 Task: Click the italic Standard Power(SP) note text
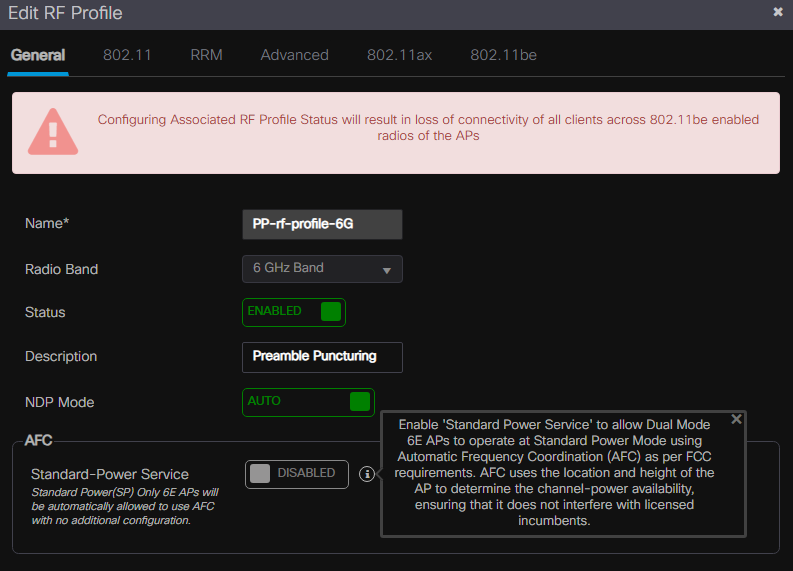[x=124, y=506]
